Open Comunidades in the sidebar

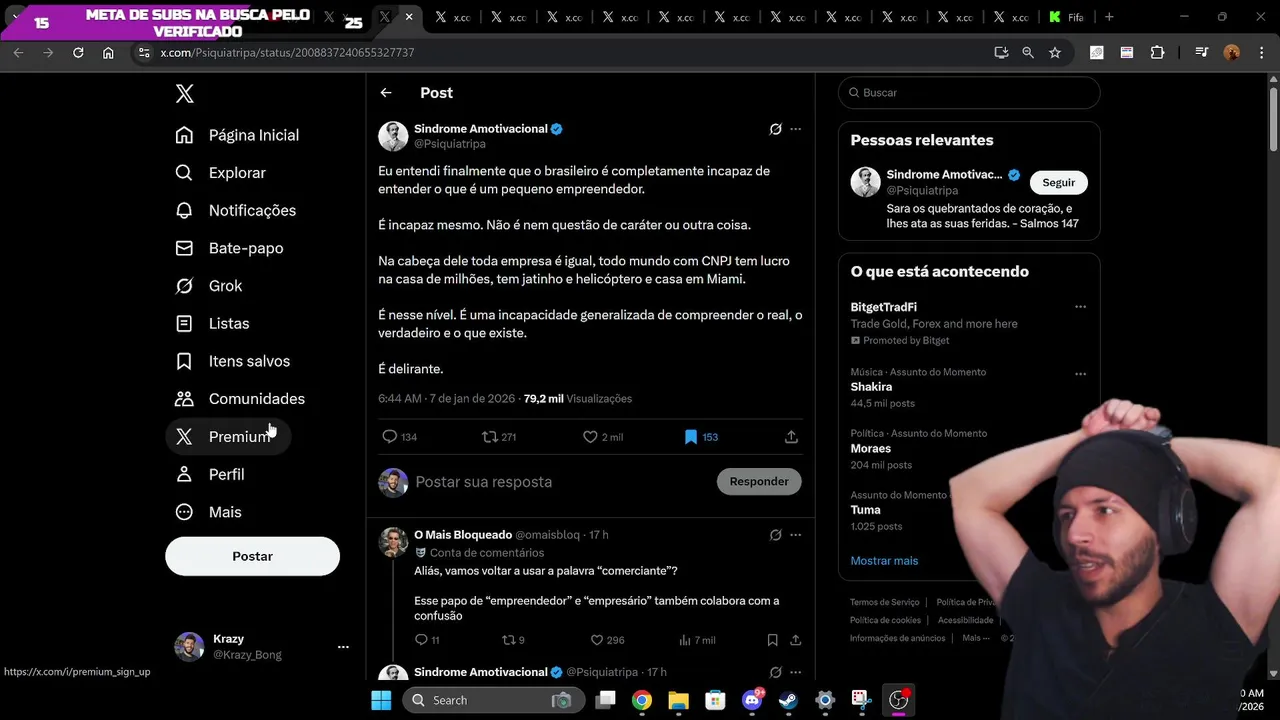coord(240,399)
